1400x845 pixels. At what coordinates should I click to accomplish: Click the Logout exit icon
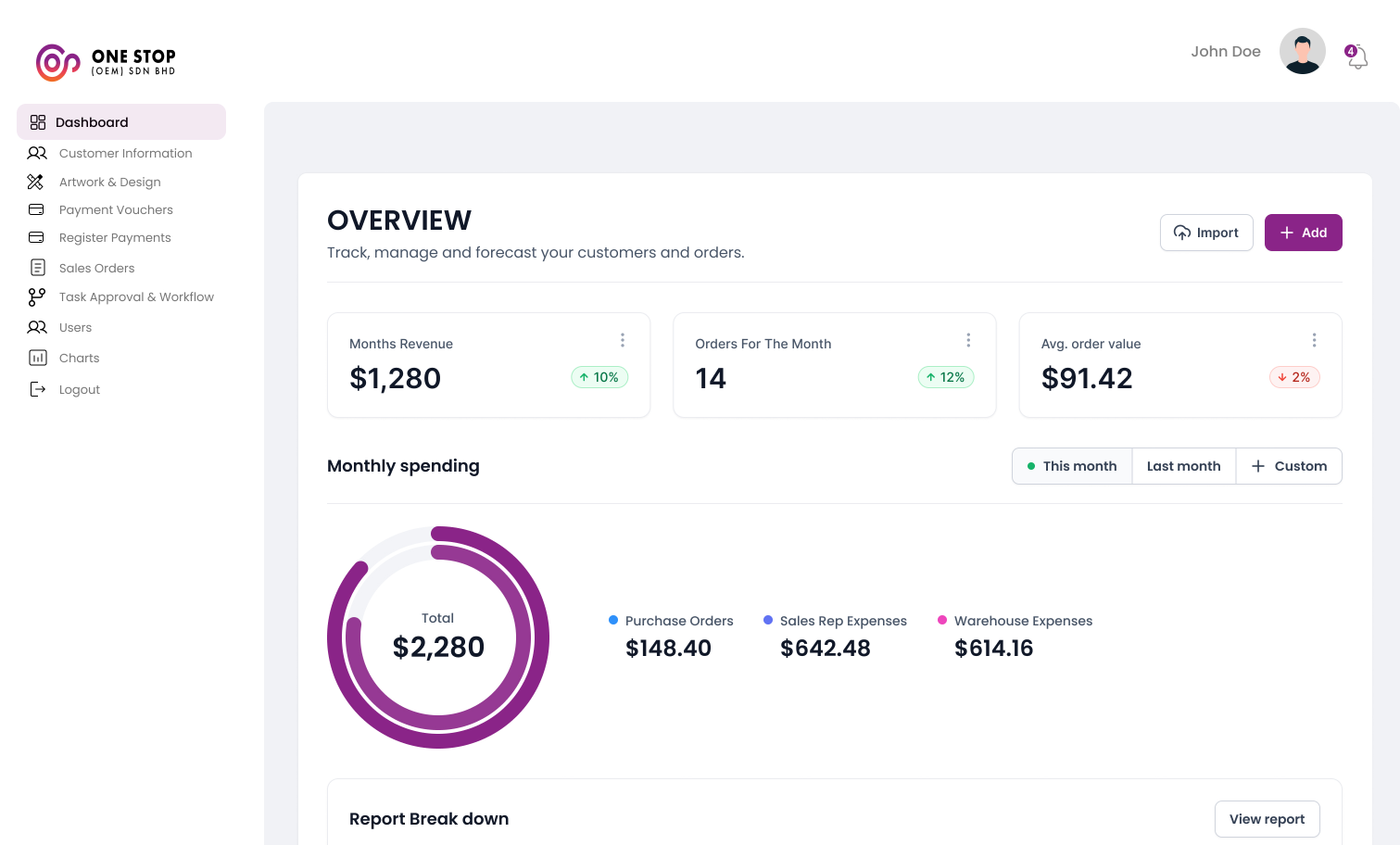[x=38, y=389]
